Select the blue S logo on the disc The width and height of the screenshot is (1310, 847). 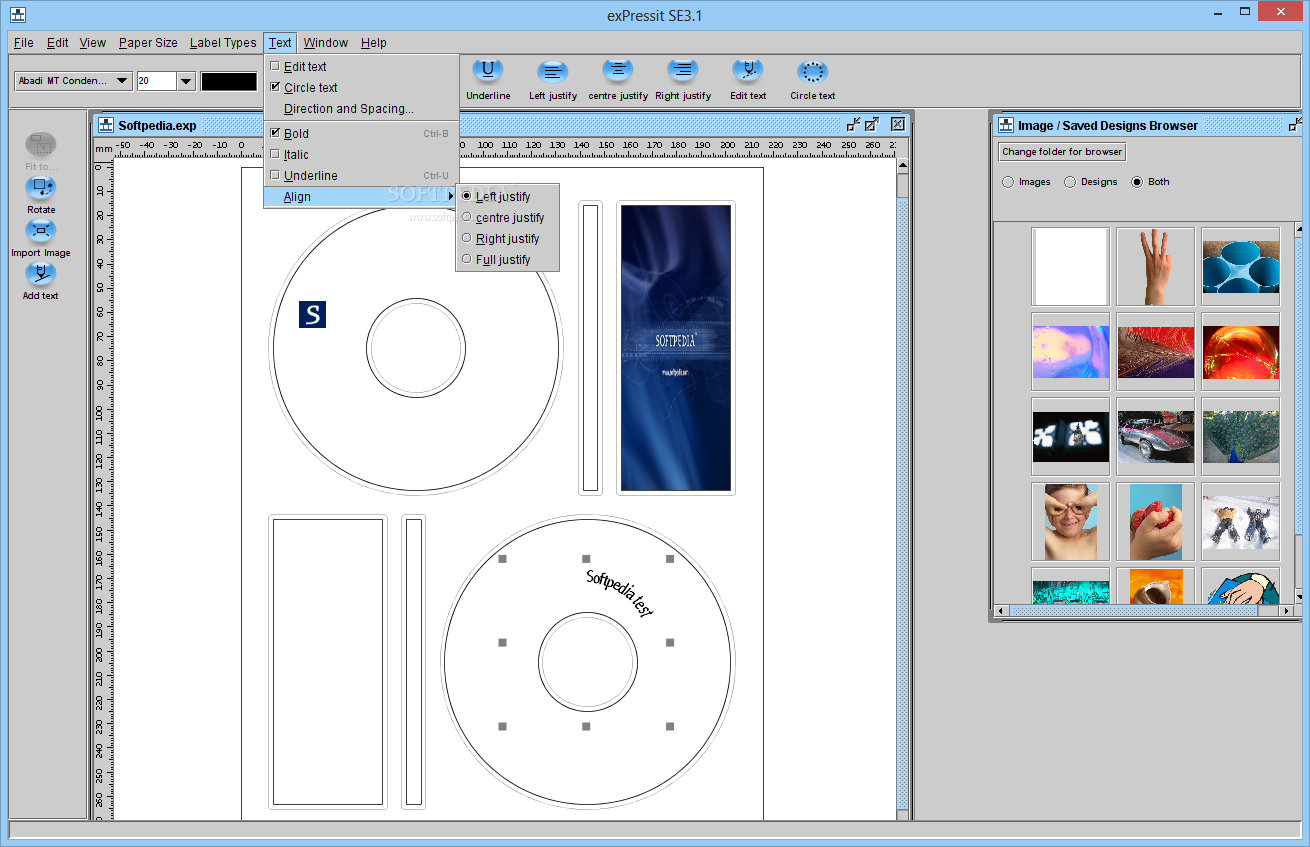[313, 314]
